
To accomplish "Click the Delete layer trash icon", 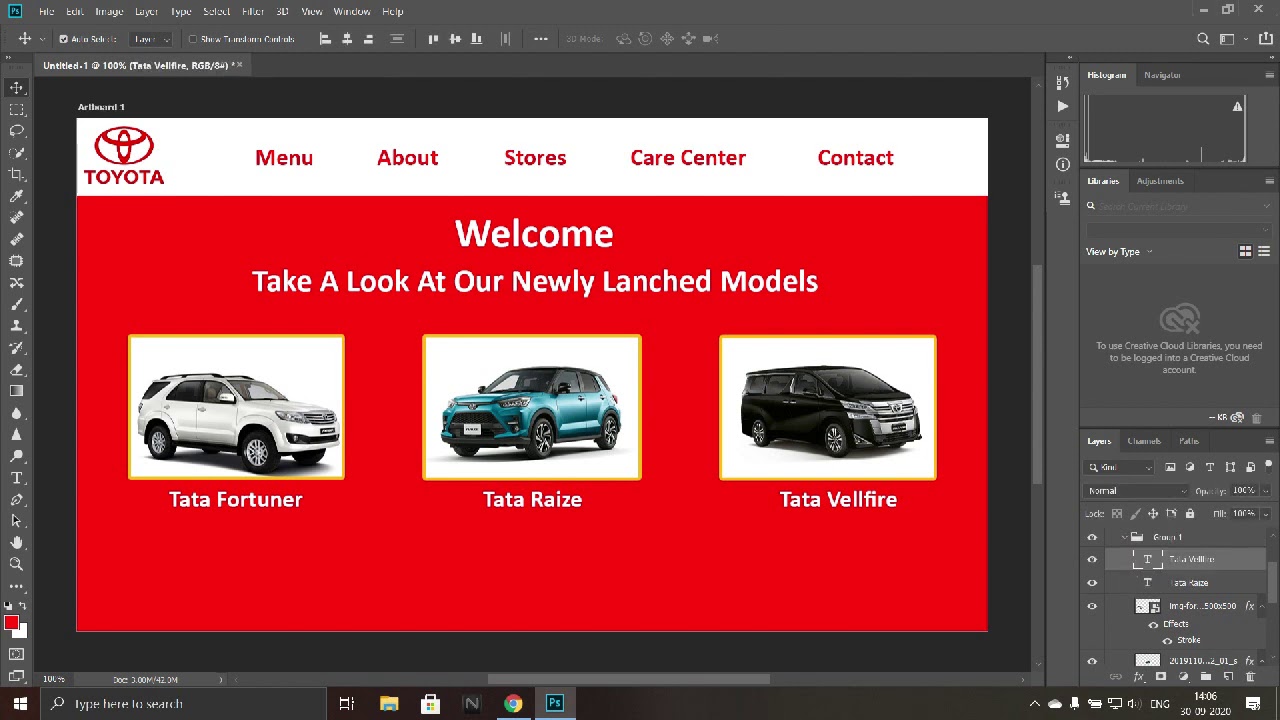I will (x=1250, y=677).
